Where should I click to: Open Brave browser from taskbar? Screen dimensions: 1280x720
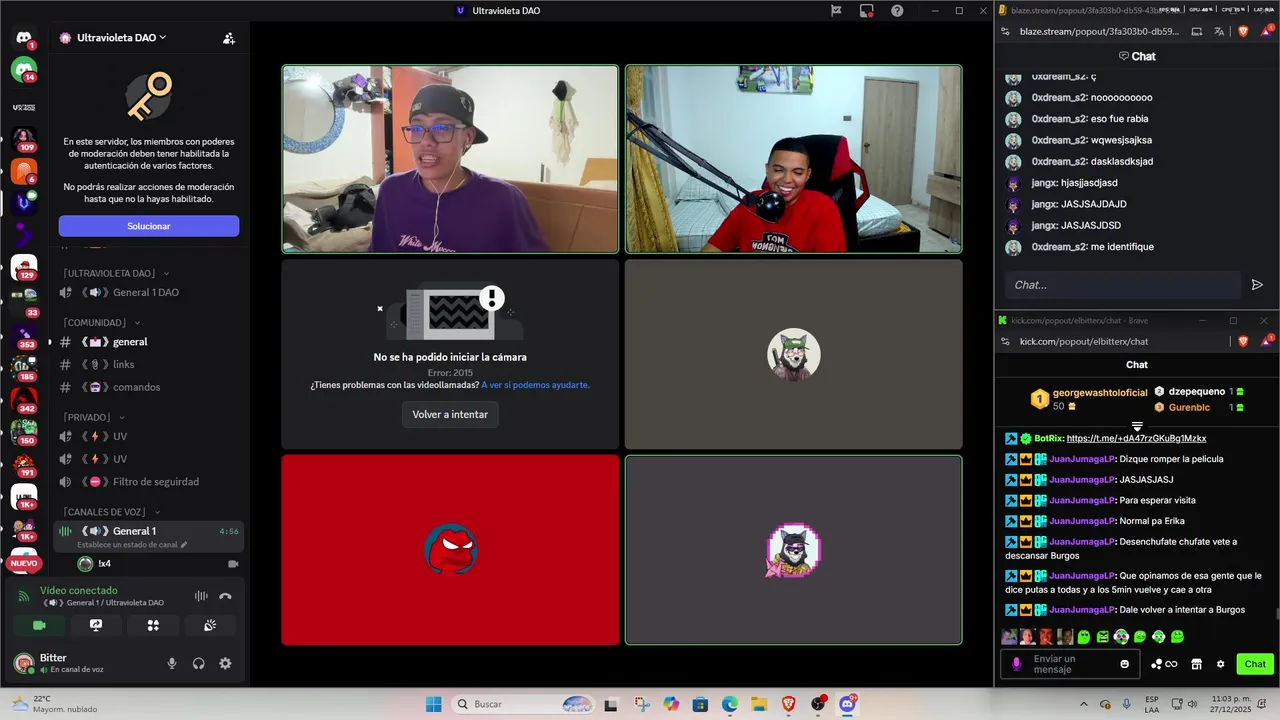pos(788,704)
